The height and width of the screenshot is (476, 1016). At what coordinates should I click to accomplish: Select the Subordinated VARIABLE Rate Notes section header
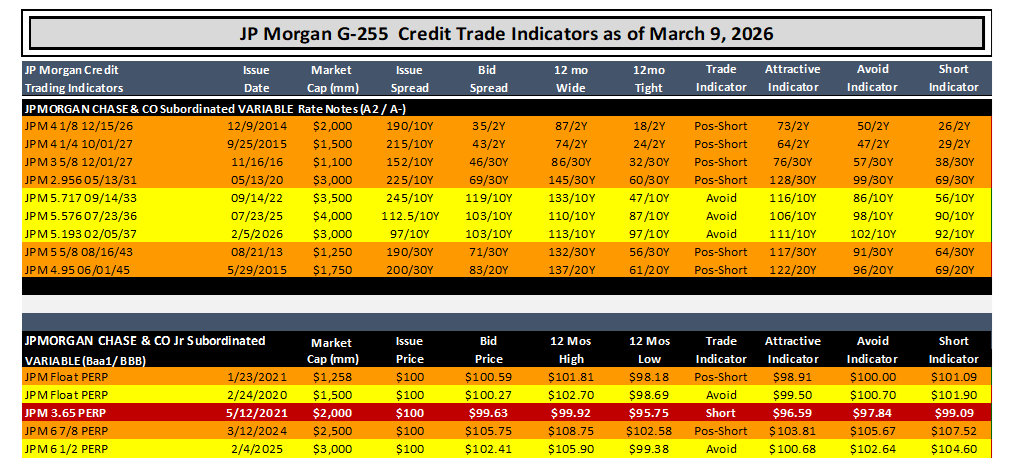coord(215,109)
